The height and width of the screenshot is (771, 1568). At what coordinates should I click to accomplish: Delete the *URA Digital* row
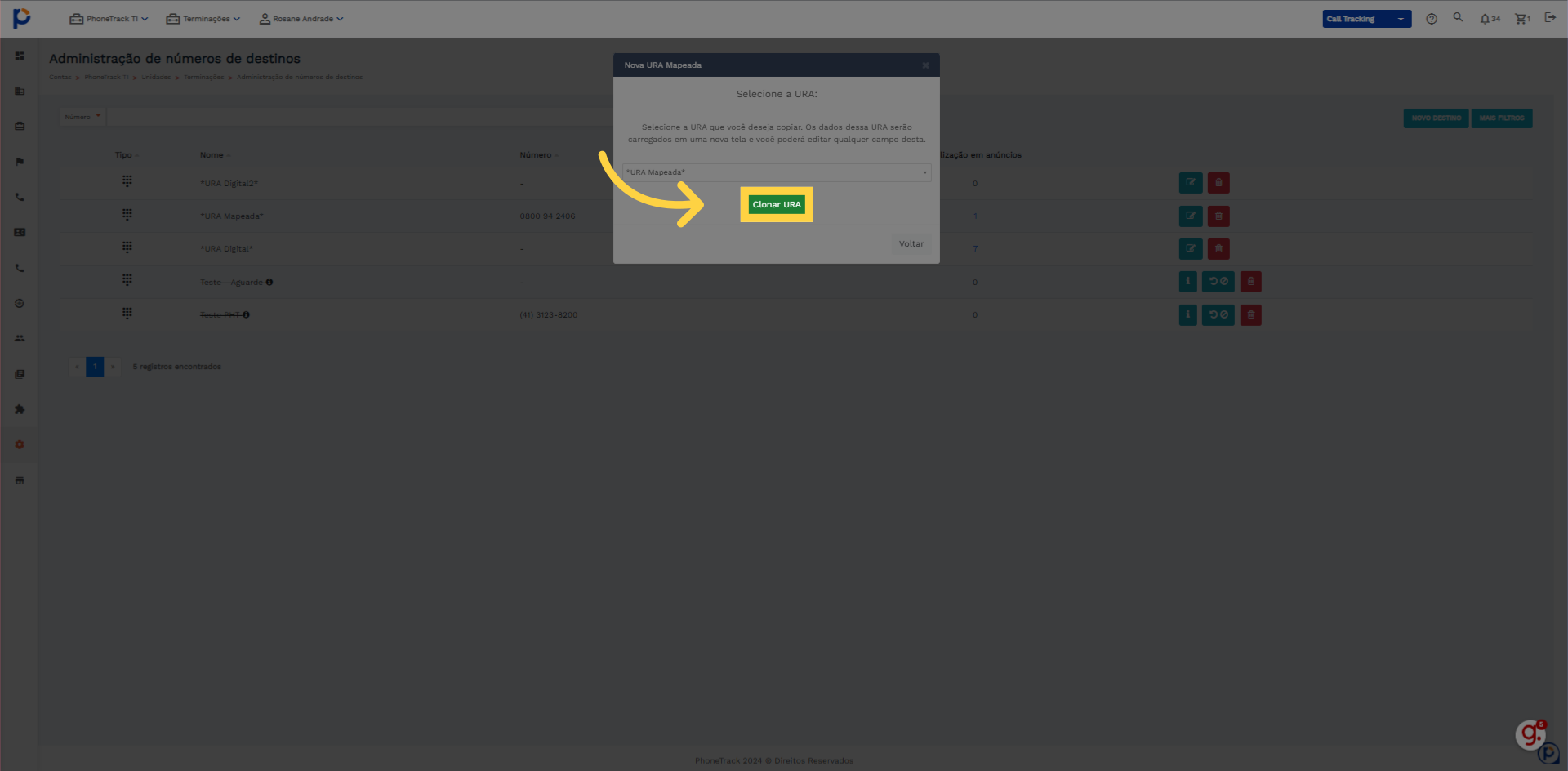(x=1218, y=248)
